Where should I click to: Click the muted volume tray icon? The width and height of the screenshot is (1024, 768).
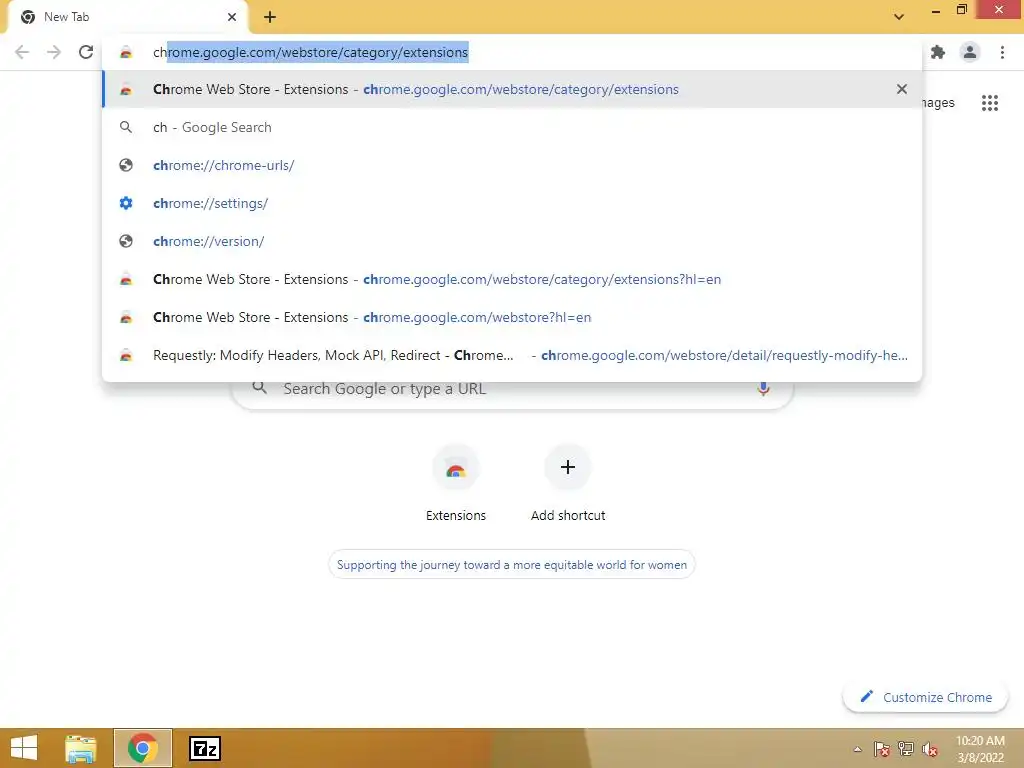pyautogui.click(x=930, y=749)
